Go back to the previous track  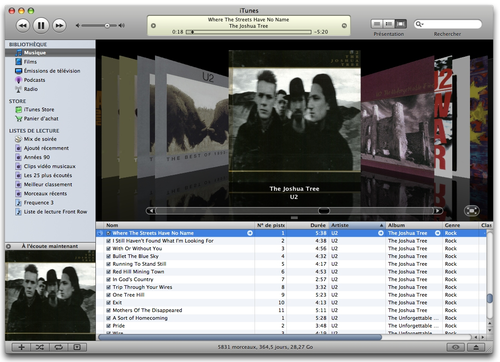pyautogui.click(x=23, y=25)
